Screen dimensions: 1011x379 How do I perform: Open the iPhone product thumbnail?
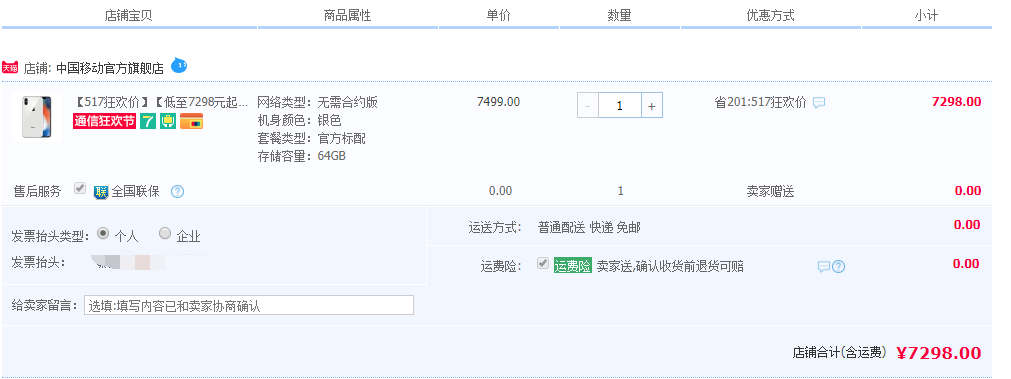pos(37,117)
